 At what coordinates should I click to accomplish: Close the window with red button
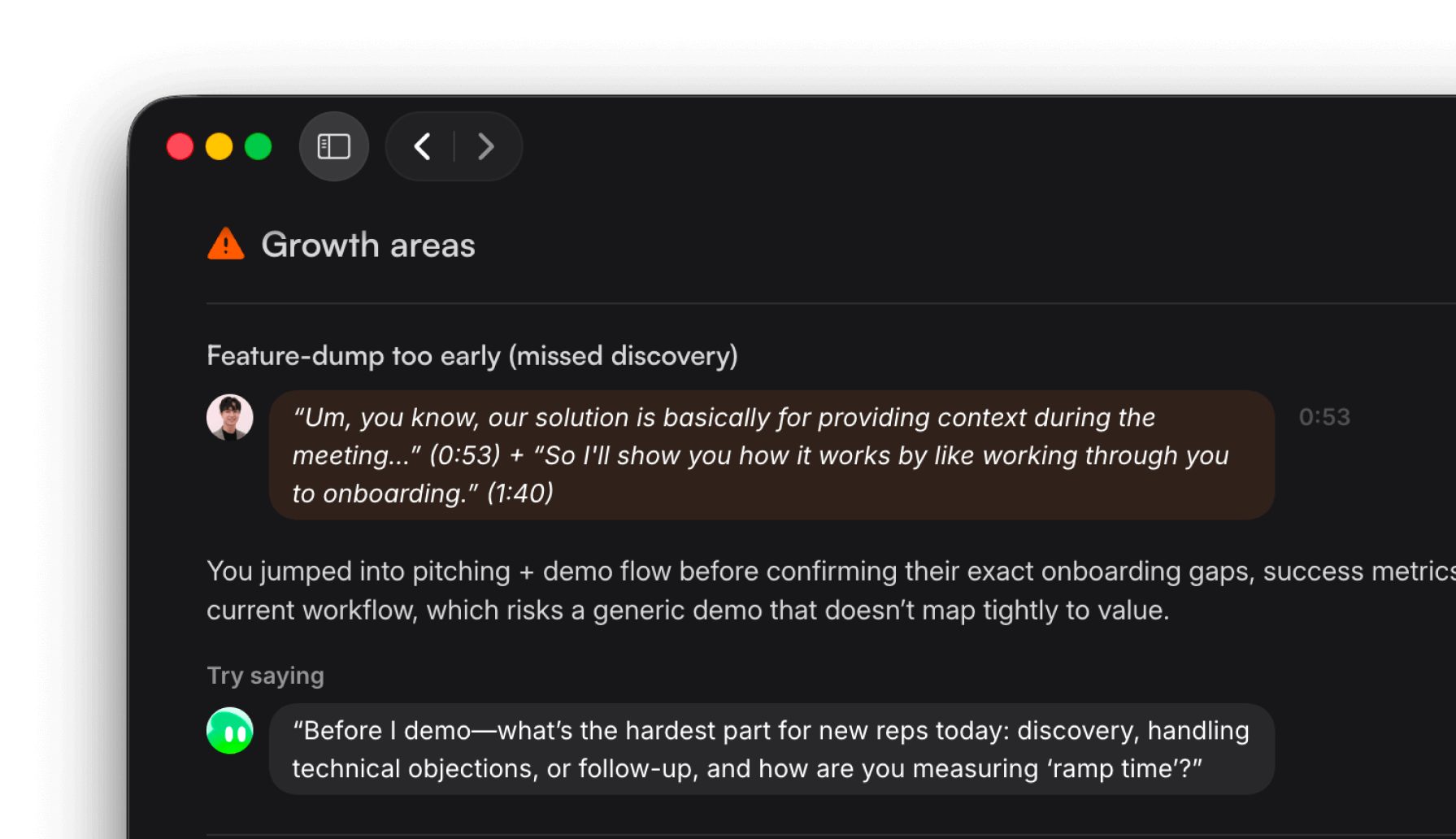pos(180,146)
